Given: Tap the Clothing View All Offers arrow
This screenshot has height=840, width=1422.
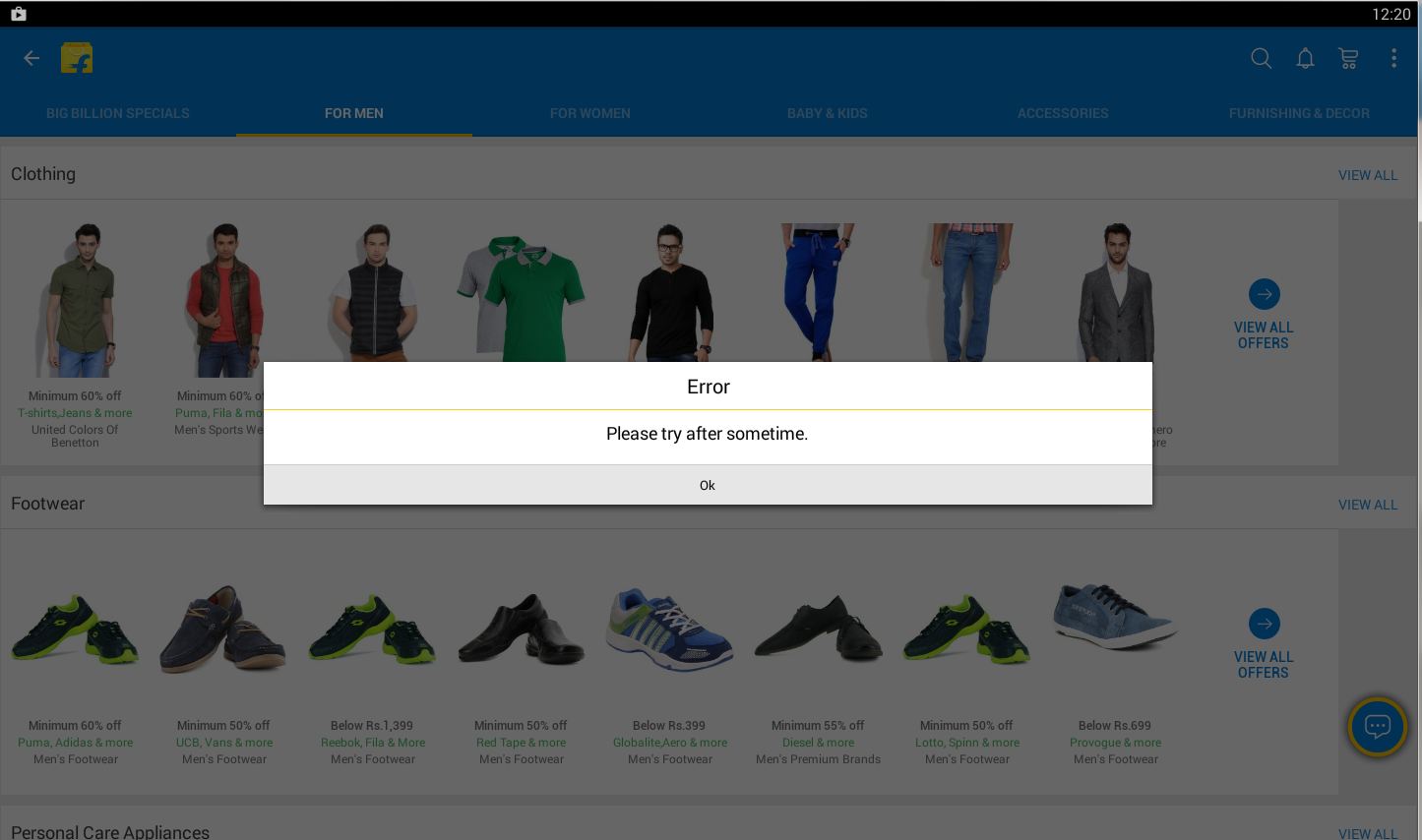Looking at the screenshot, I should point(1265,294).
